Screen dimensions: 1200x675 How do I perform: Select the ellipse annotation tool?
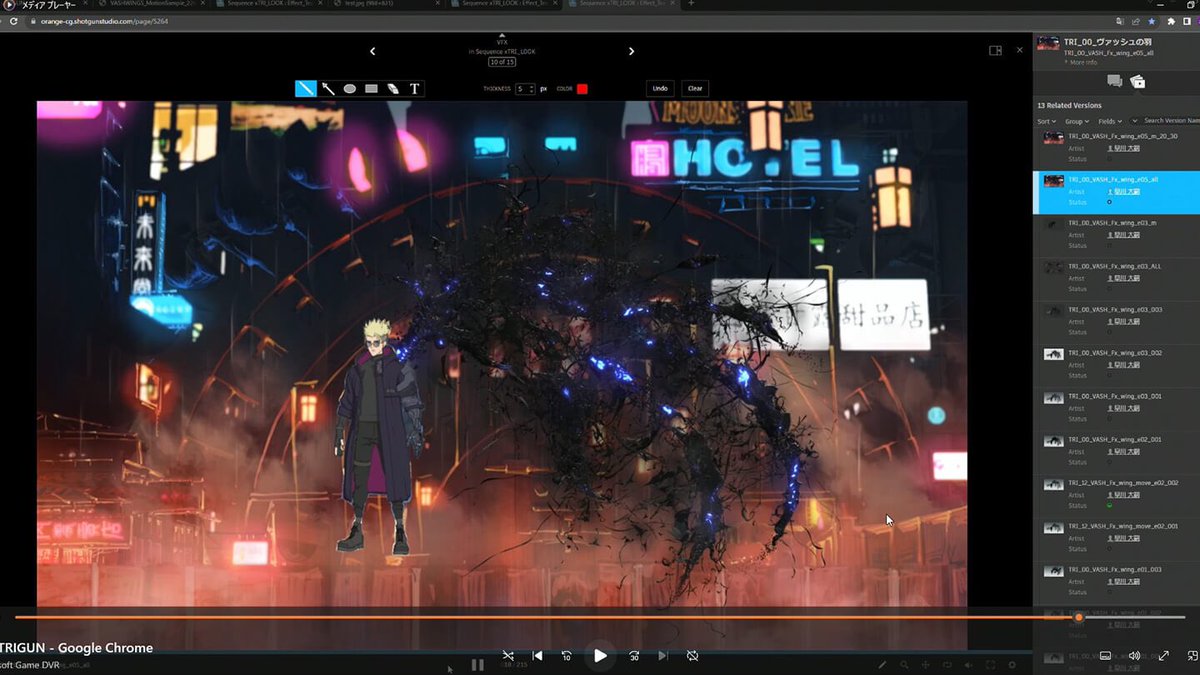[350, 88]
